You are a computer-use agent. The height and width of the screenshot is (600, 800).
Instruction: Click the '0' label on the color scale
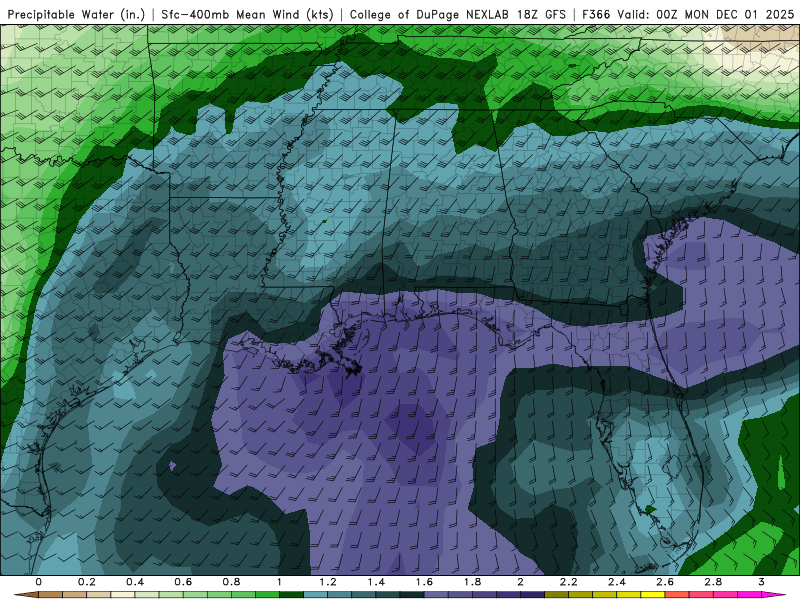click(39, 582)
